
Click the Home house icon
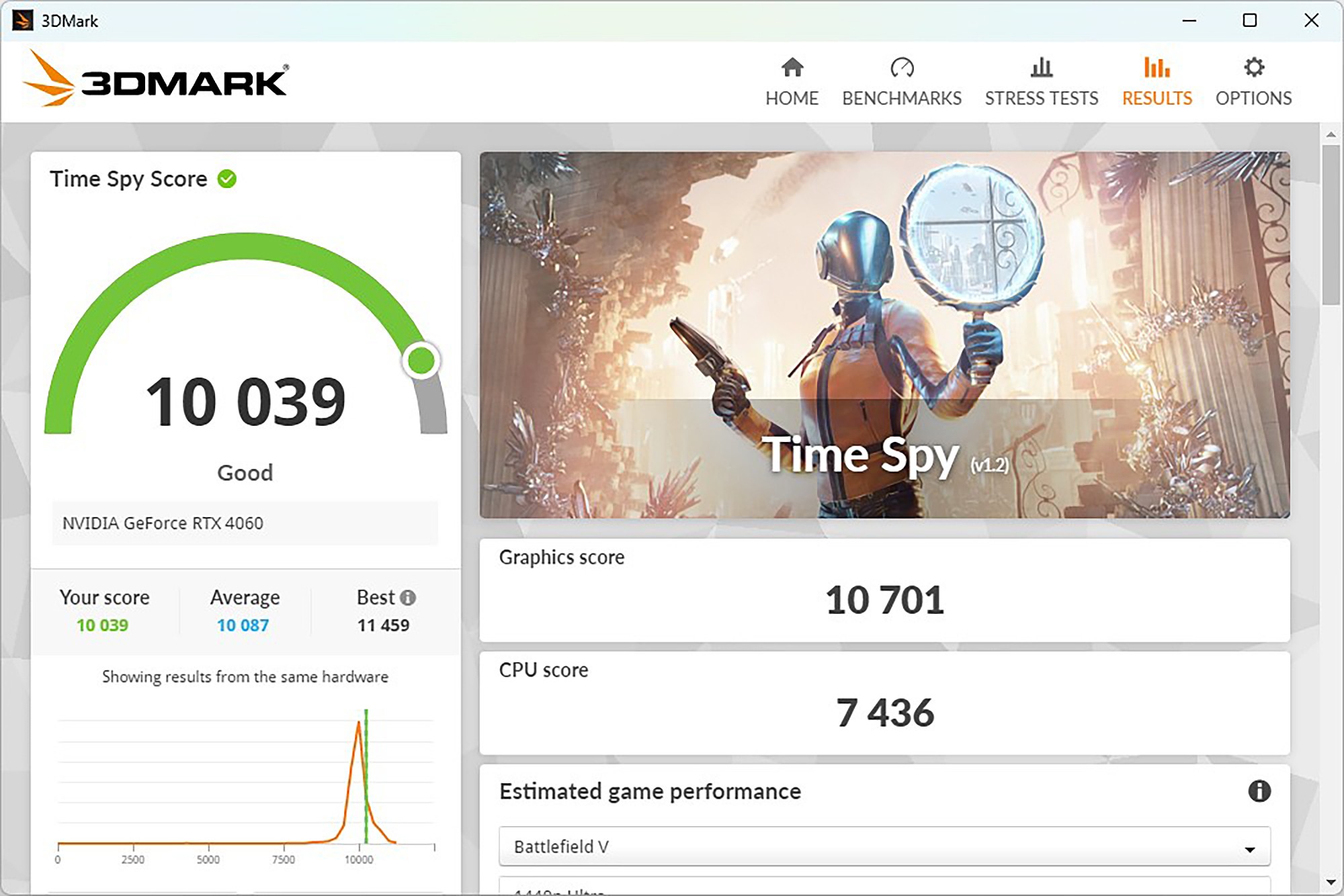tap(792, 67)
